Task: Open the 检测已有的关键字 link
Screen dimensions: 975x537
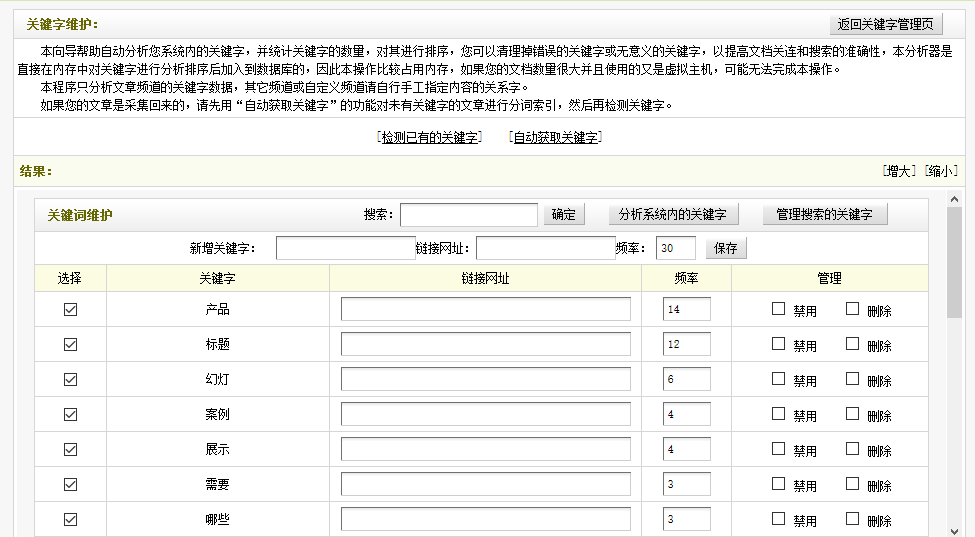Action: click(x=430, y=138)
